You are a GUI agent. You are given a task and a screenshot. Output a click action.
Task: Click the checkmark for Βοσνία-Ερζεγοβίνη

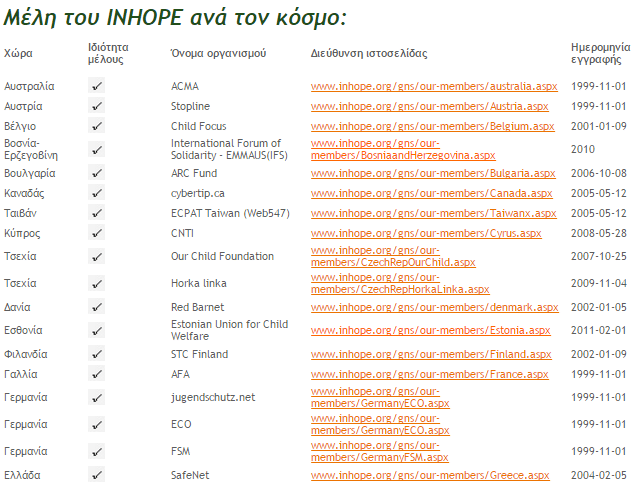click(x=96, y=149)
